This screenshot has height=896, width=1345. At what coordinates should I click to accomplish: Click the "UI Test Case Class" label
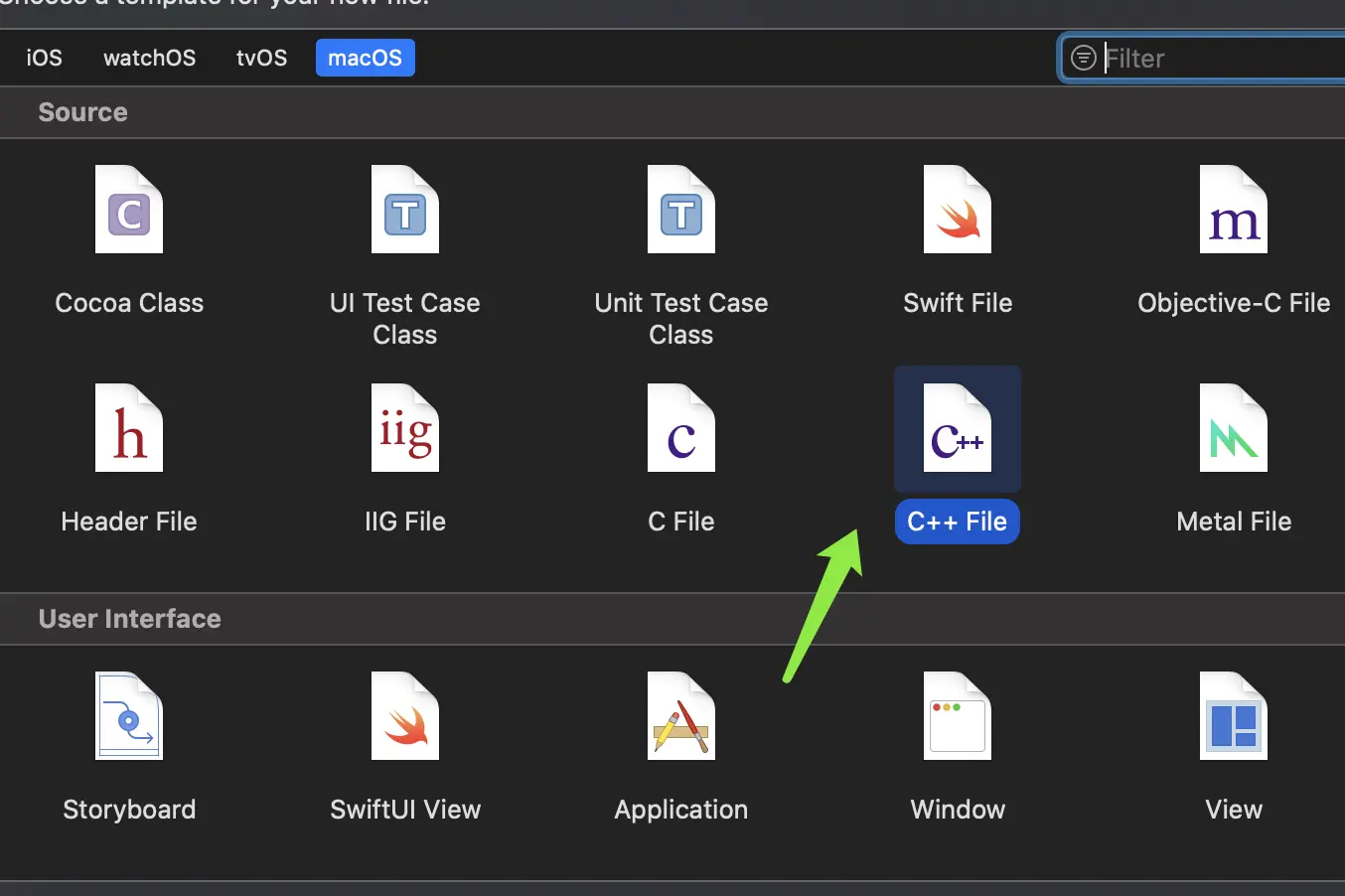405,319
